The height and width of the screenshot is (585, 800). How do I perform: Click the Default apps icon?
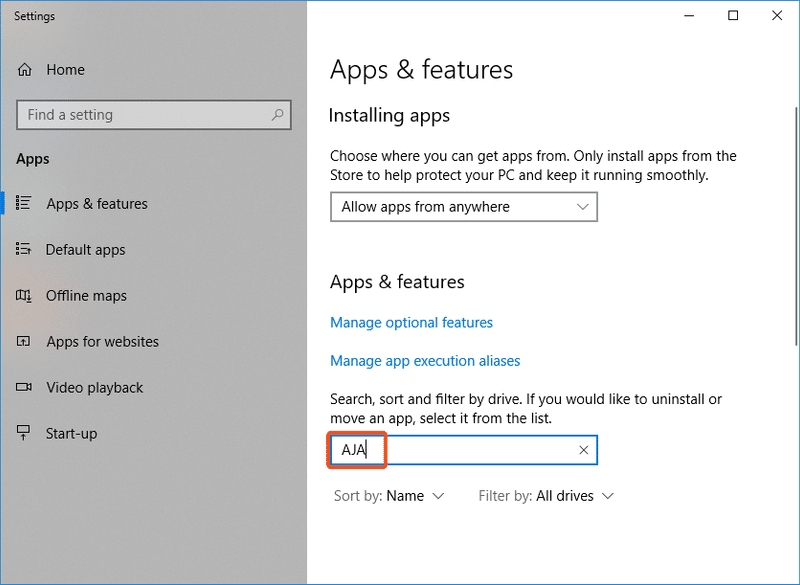tap(25, 250)
